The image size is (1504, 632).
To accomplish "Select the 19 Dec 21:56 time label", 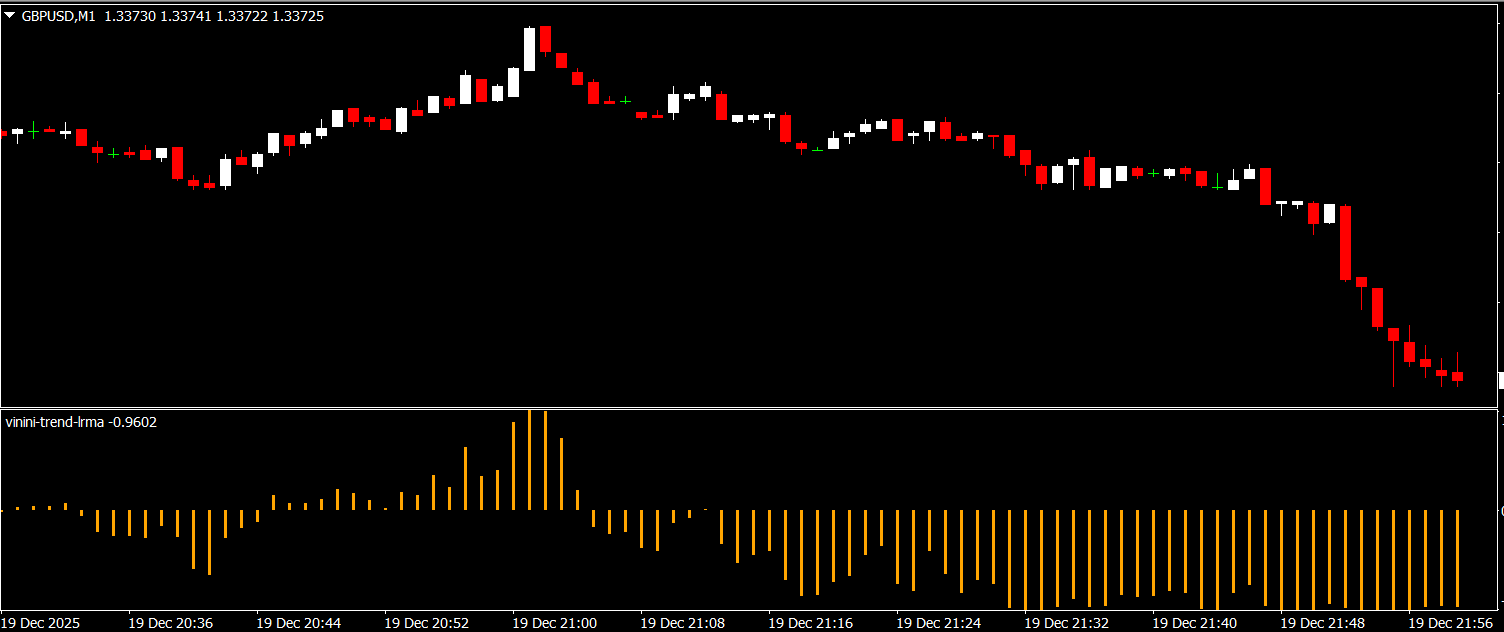I will click(1450, 622).
